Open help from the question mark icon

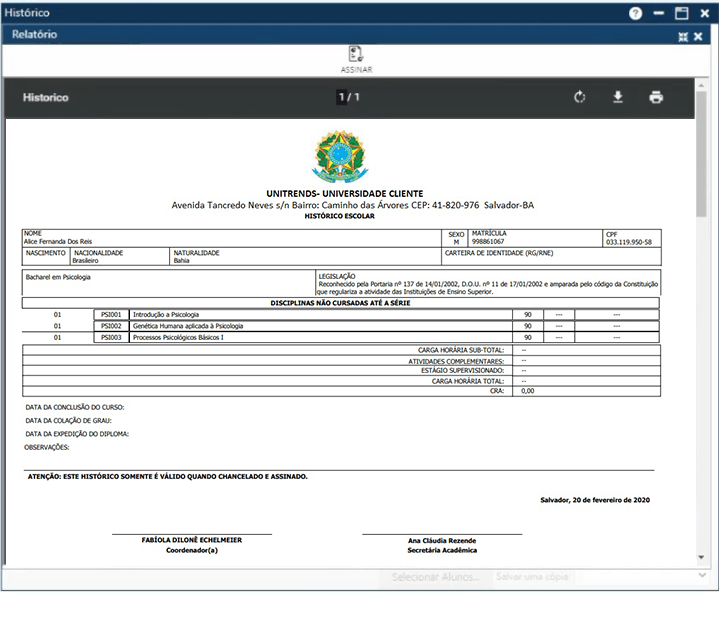point(635,13)
